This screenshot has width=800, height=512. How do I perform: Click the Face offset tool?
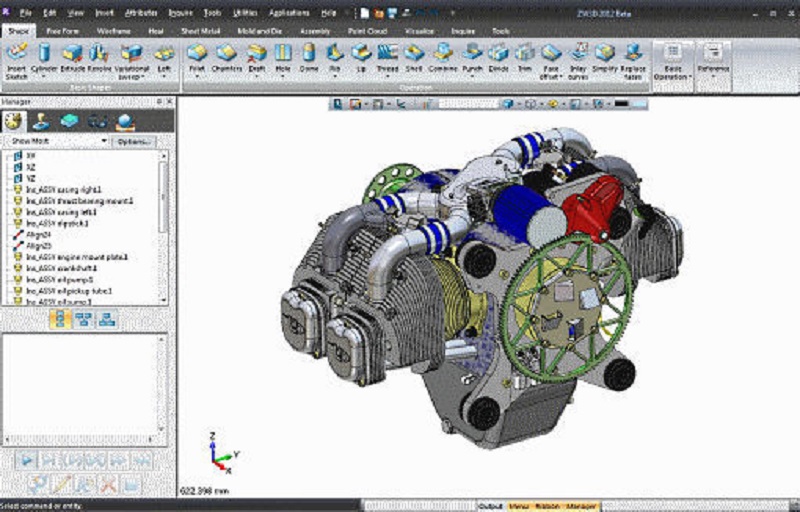click(551, 61)
